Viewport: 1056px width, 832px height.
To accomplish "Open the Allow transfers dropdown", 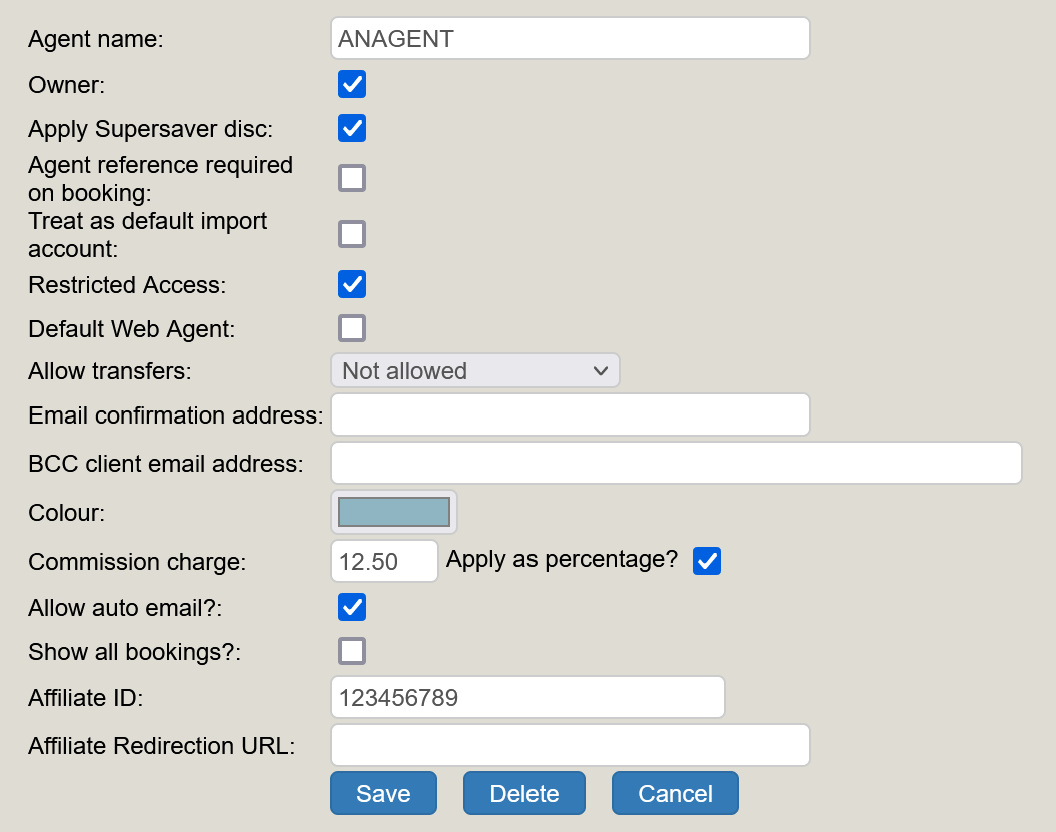I will pyautogui.click(x=475, y=370).
